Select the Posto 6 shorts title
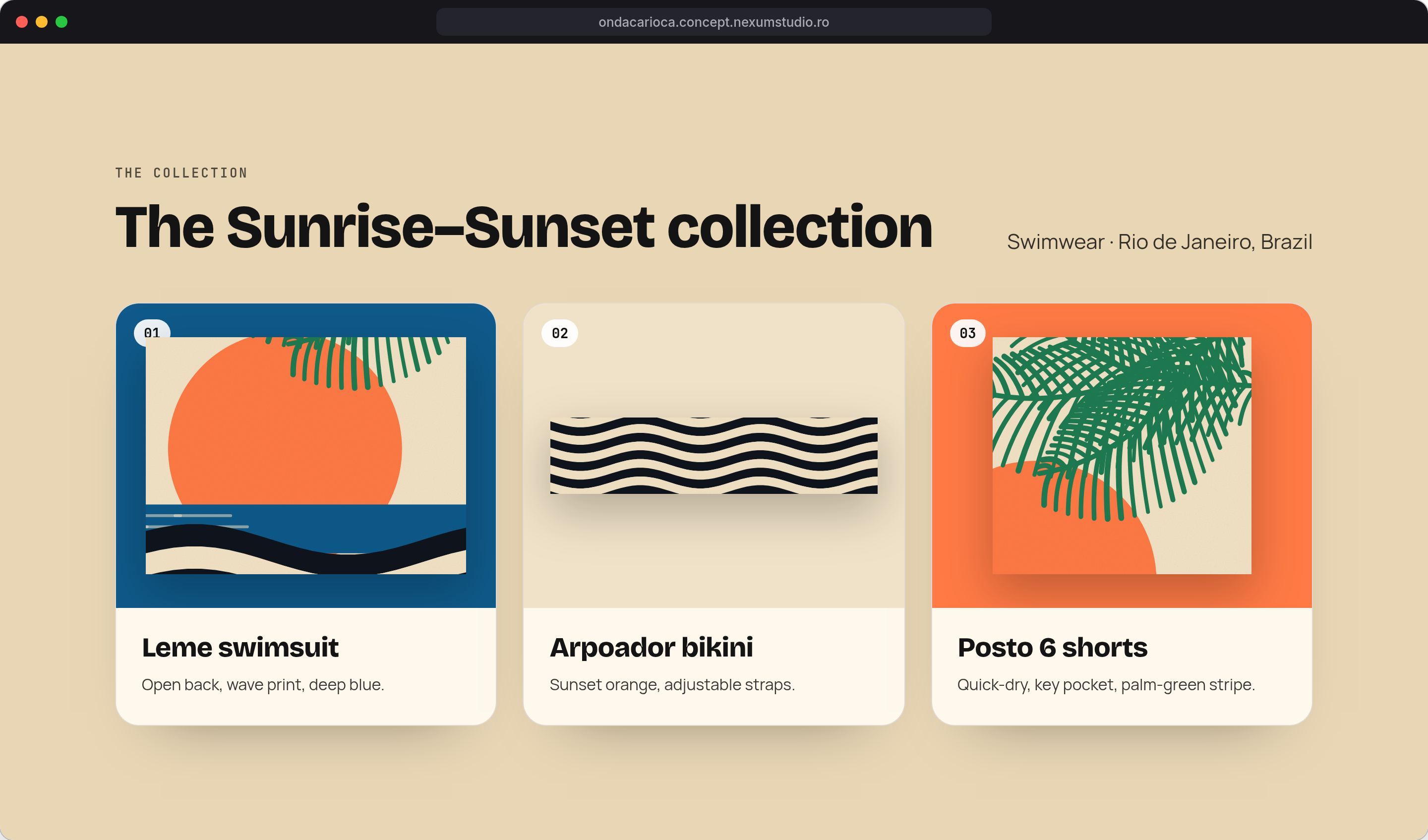 coord(1052,647)
